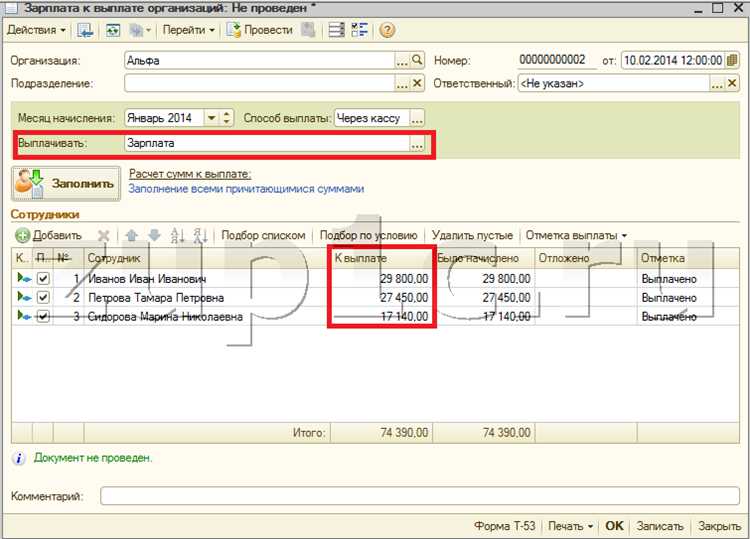Toggle checkbox for Сидорова Марина Николаевна

43,316
